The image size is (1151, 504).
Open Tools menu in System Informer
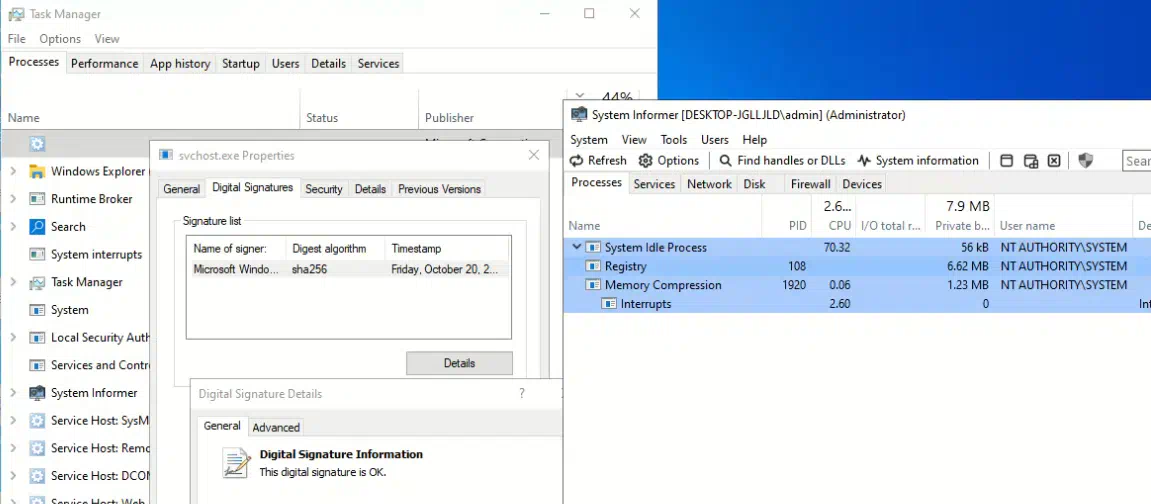tap(674, 139)
